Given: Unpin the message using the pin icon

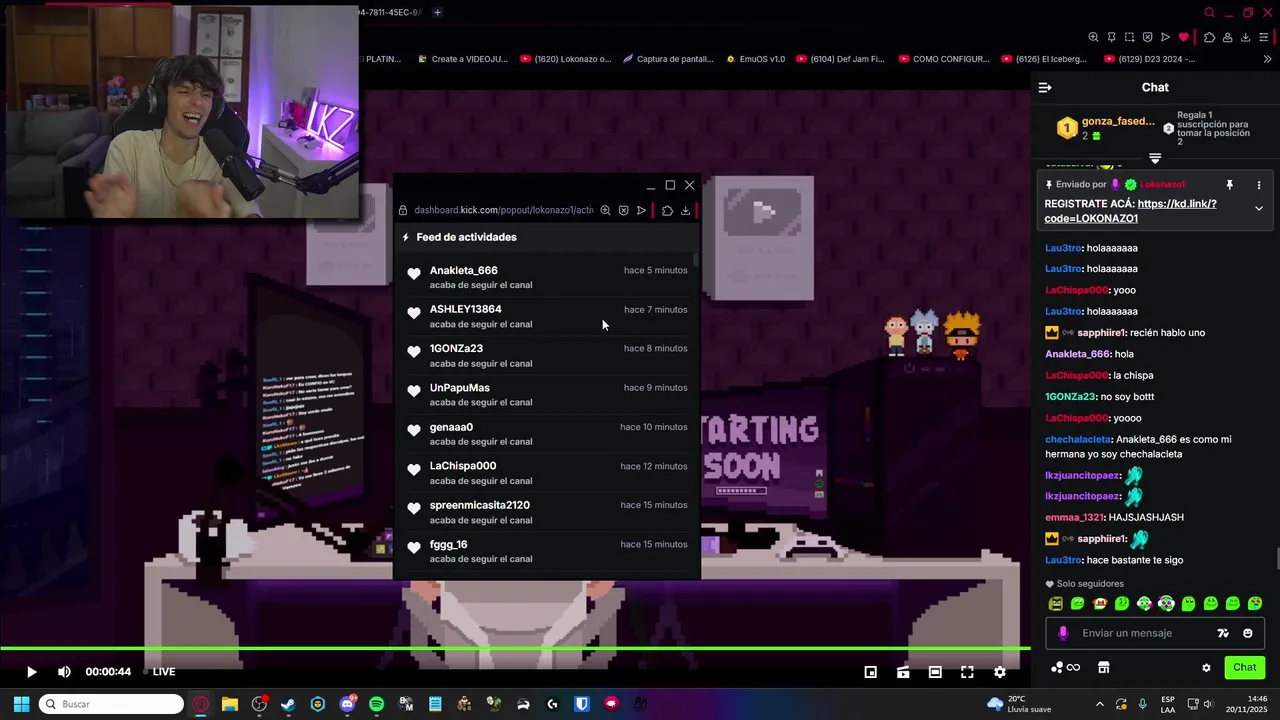Looking at the screenshot, I should pos(1230,185).
